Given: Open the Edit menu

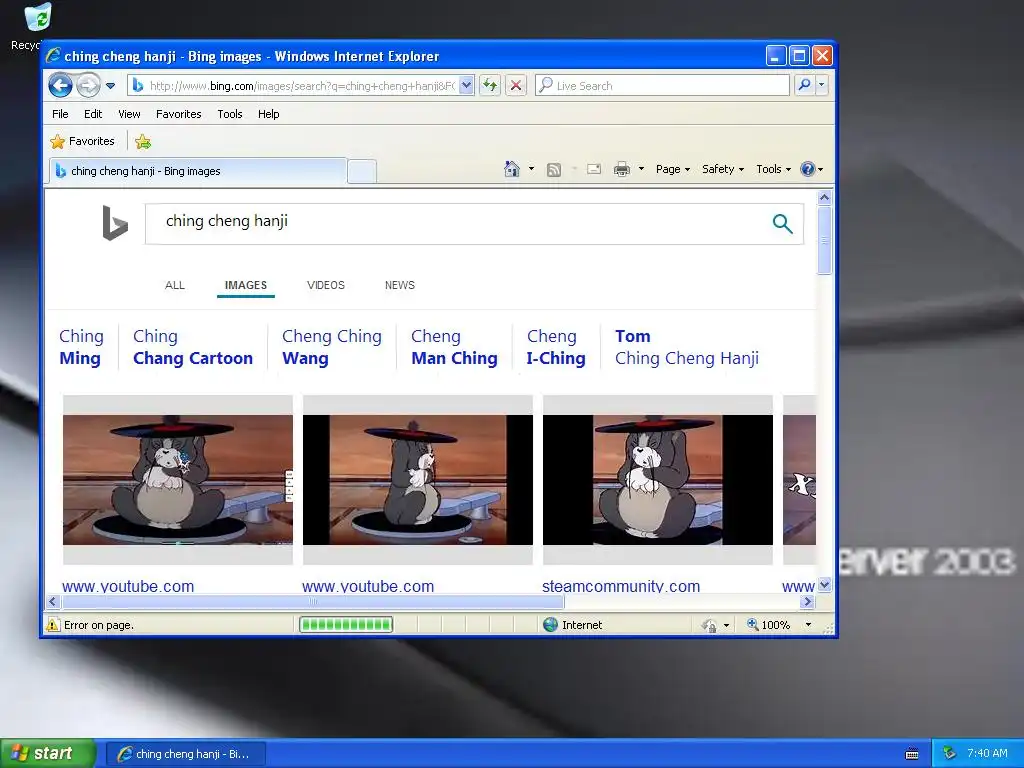Looking at the screenshot, I should [93, 114].
